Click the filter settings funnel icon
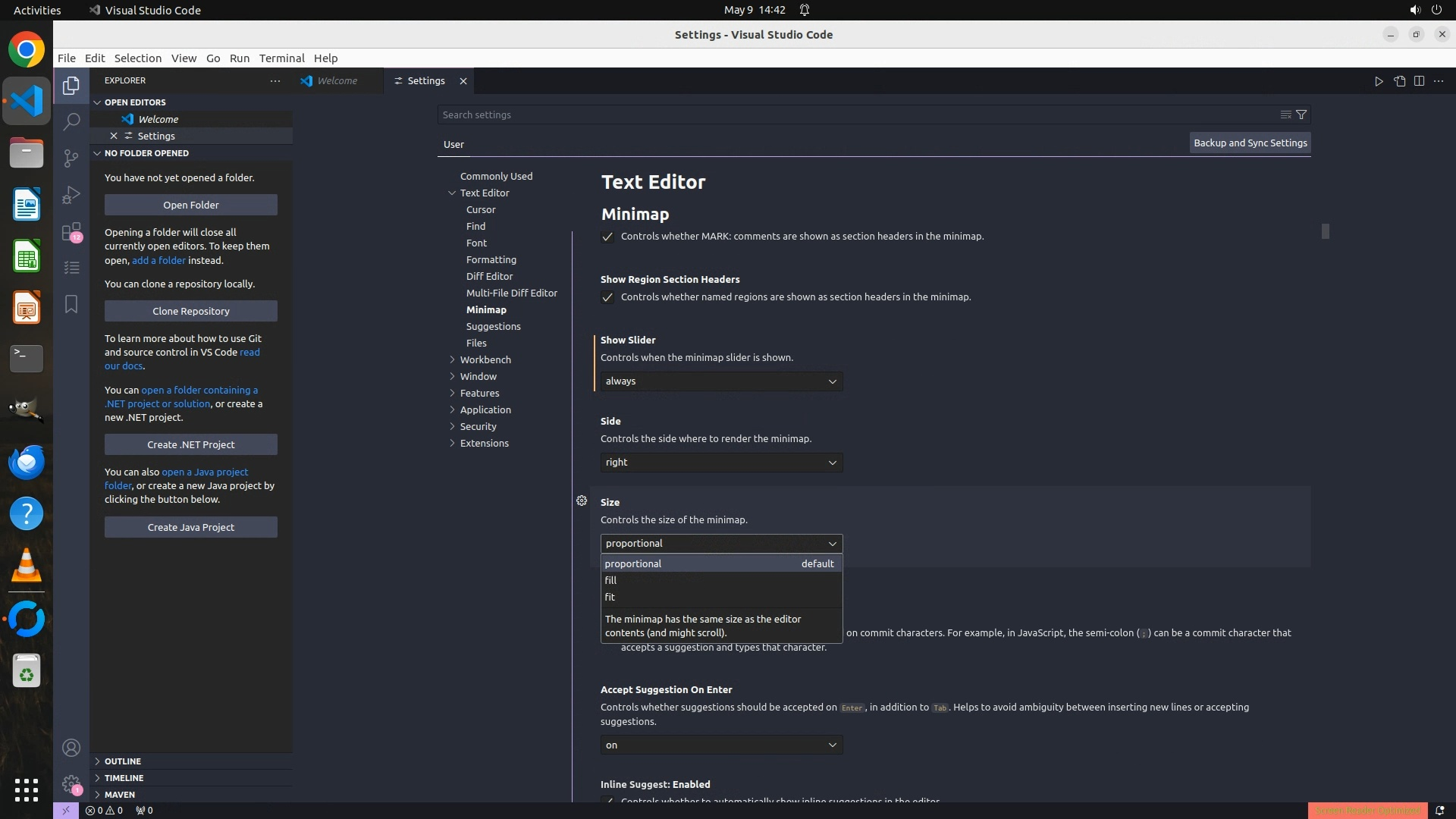1456x819 pixels. tap(1301, 115)
